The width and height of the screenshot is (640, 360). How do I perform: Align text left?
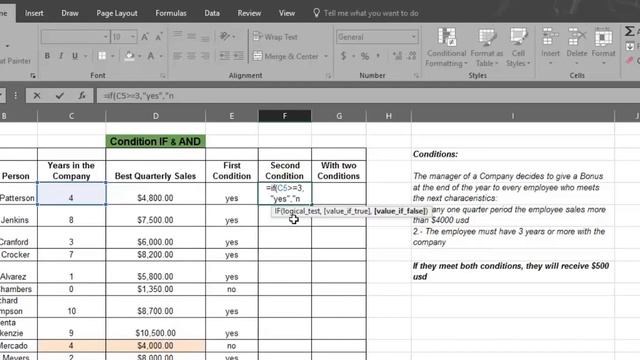point(177,56)
